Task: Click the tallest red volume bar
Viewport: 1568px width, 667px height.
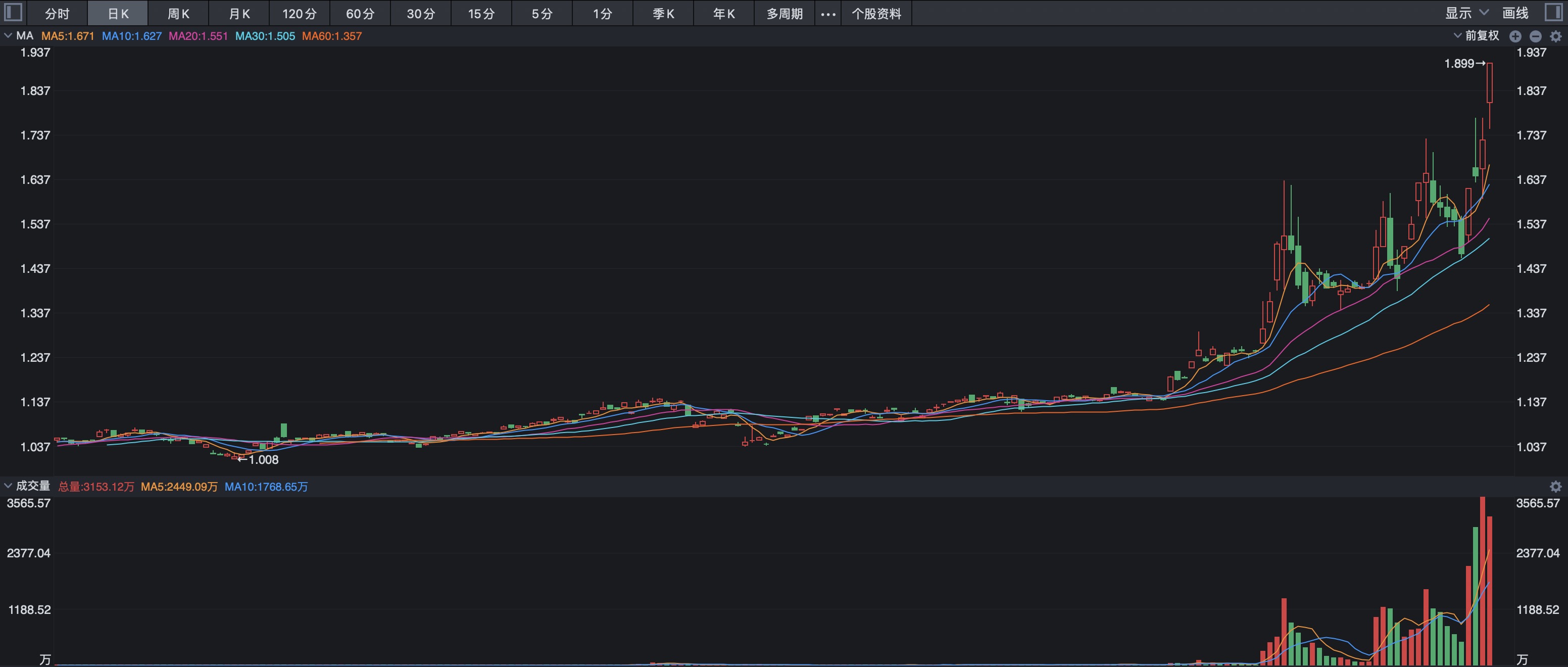Action: point(1482,581)
